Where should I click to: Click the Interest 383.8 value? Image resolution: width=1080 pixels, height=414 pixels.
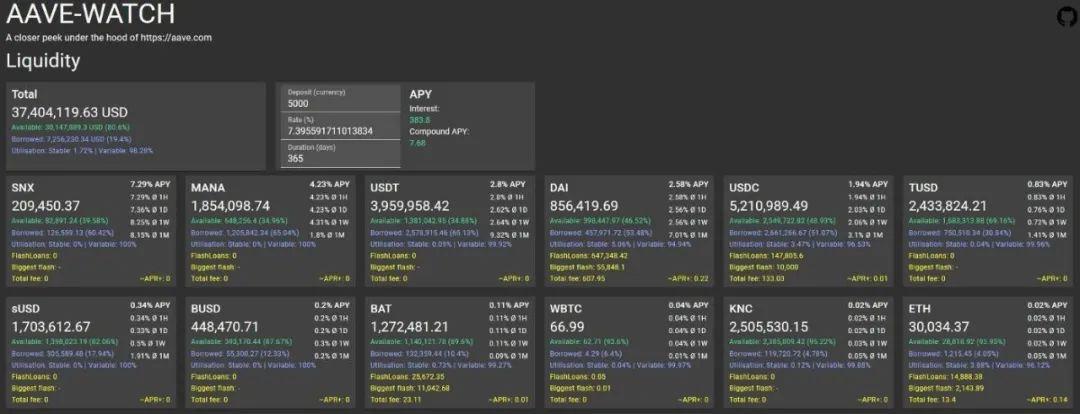[x=419, y=119]
